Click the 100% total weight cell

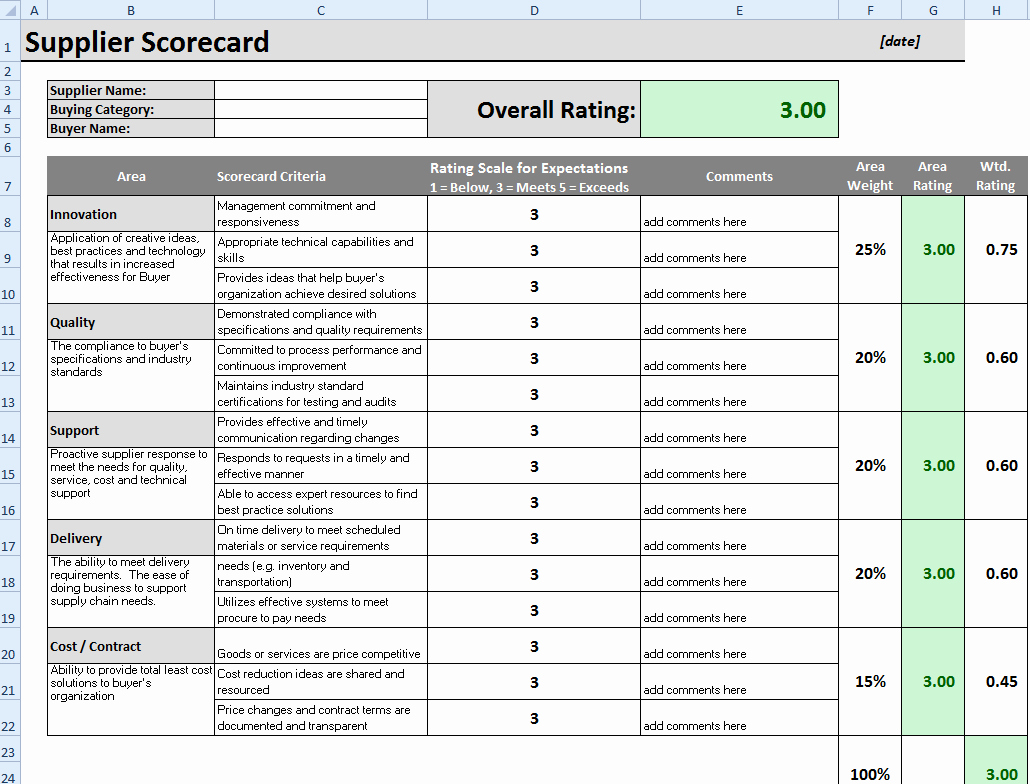tap(870, 773)
